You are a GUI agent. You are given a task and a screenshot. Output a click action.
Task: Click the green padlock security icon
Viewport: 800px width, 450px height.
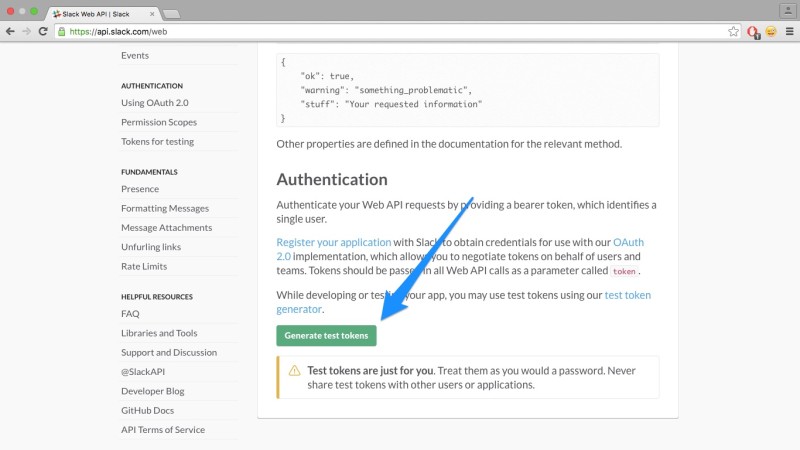coord(62,32)
